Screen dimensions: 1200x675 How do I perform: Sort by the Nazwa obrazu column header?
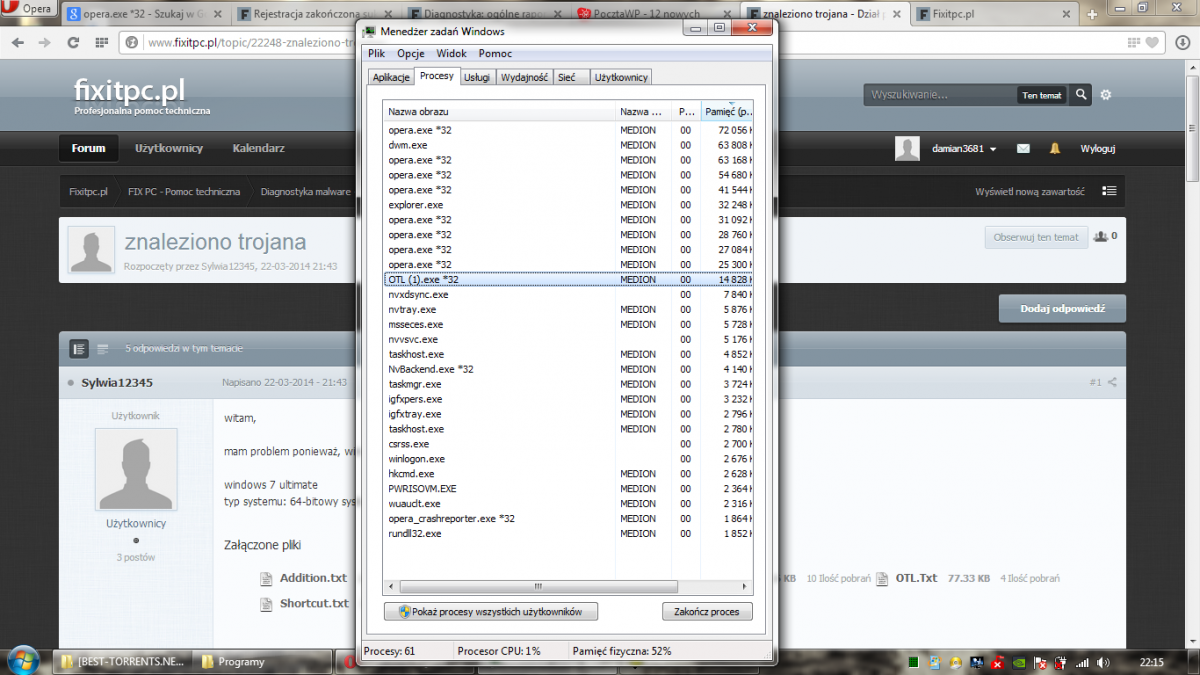499,111
